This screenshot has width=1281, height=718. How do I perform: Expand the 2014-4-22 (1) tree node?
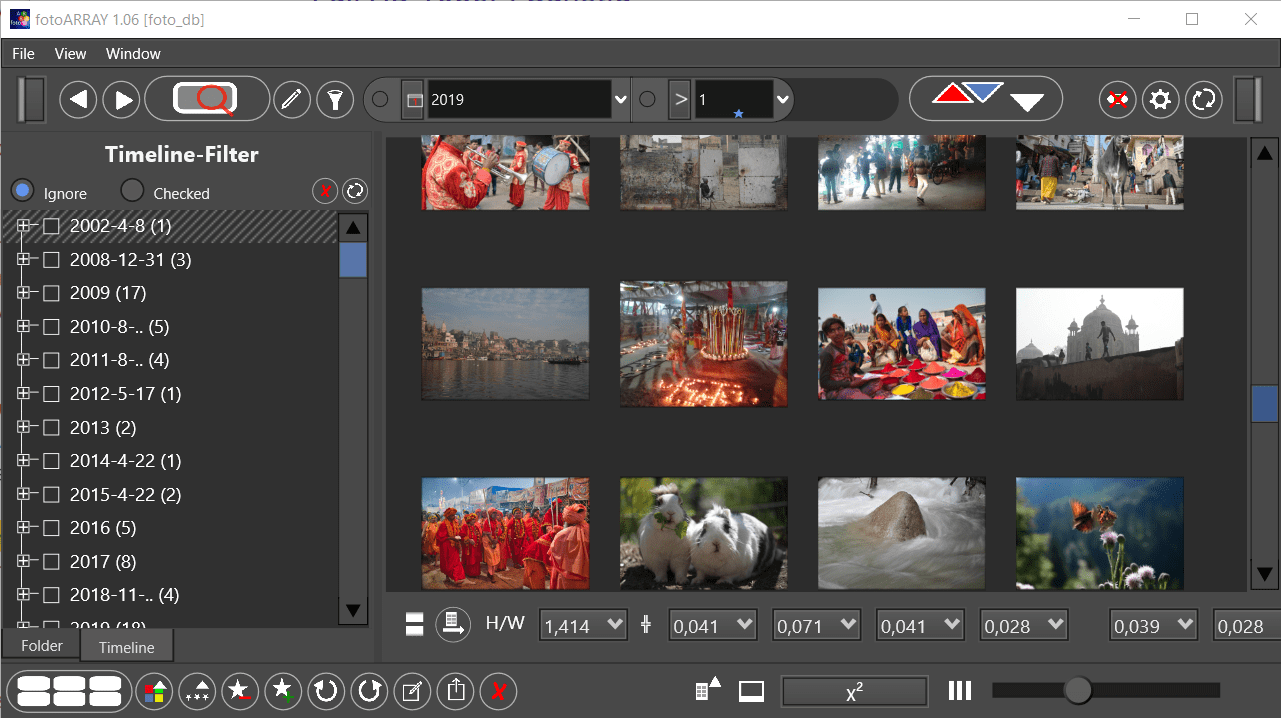(x=24, y=461)
